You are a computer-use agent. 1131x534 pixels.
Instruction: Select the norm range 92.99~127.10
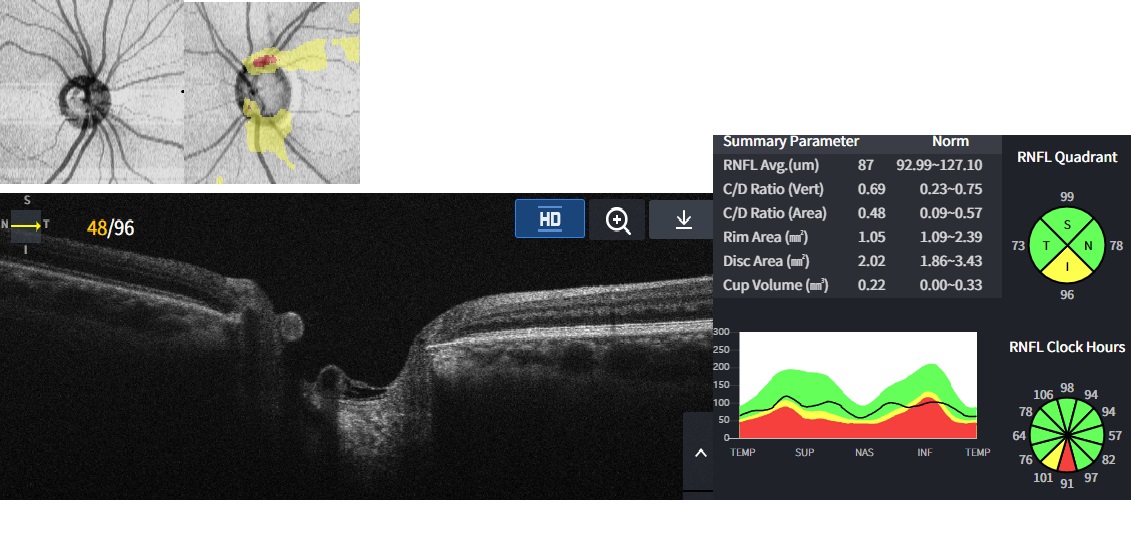[x=939, y=165]
